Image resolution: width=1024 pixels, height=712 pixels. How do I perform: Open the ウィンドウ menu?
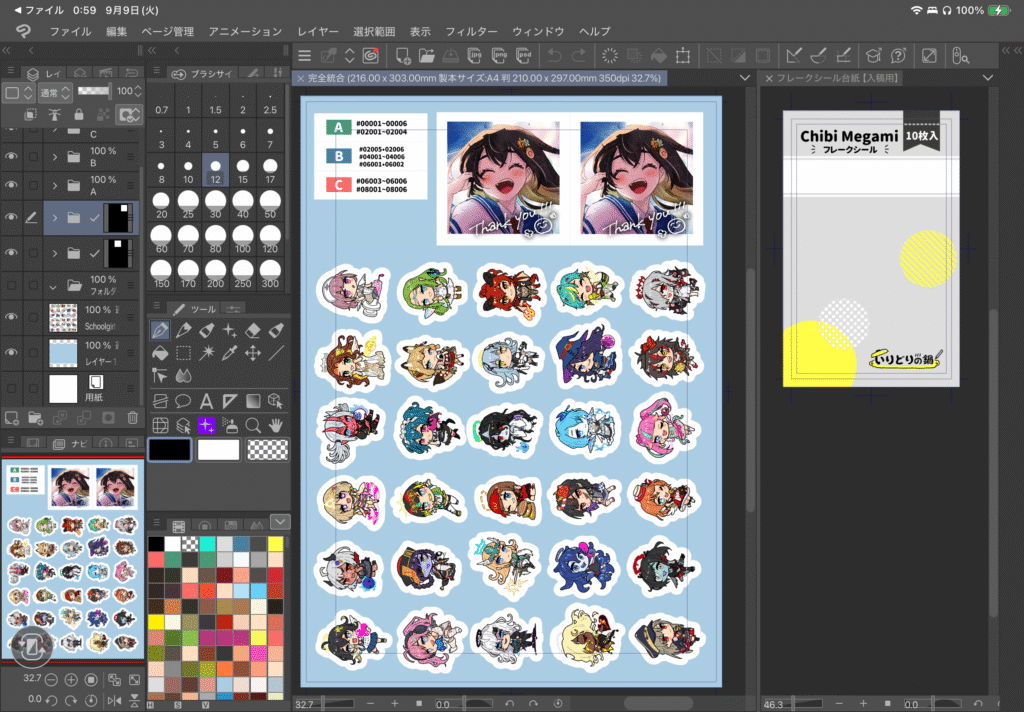[x=538, y=31]
